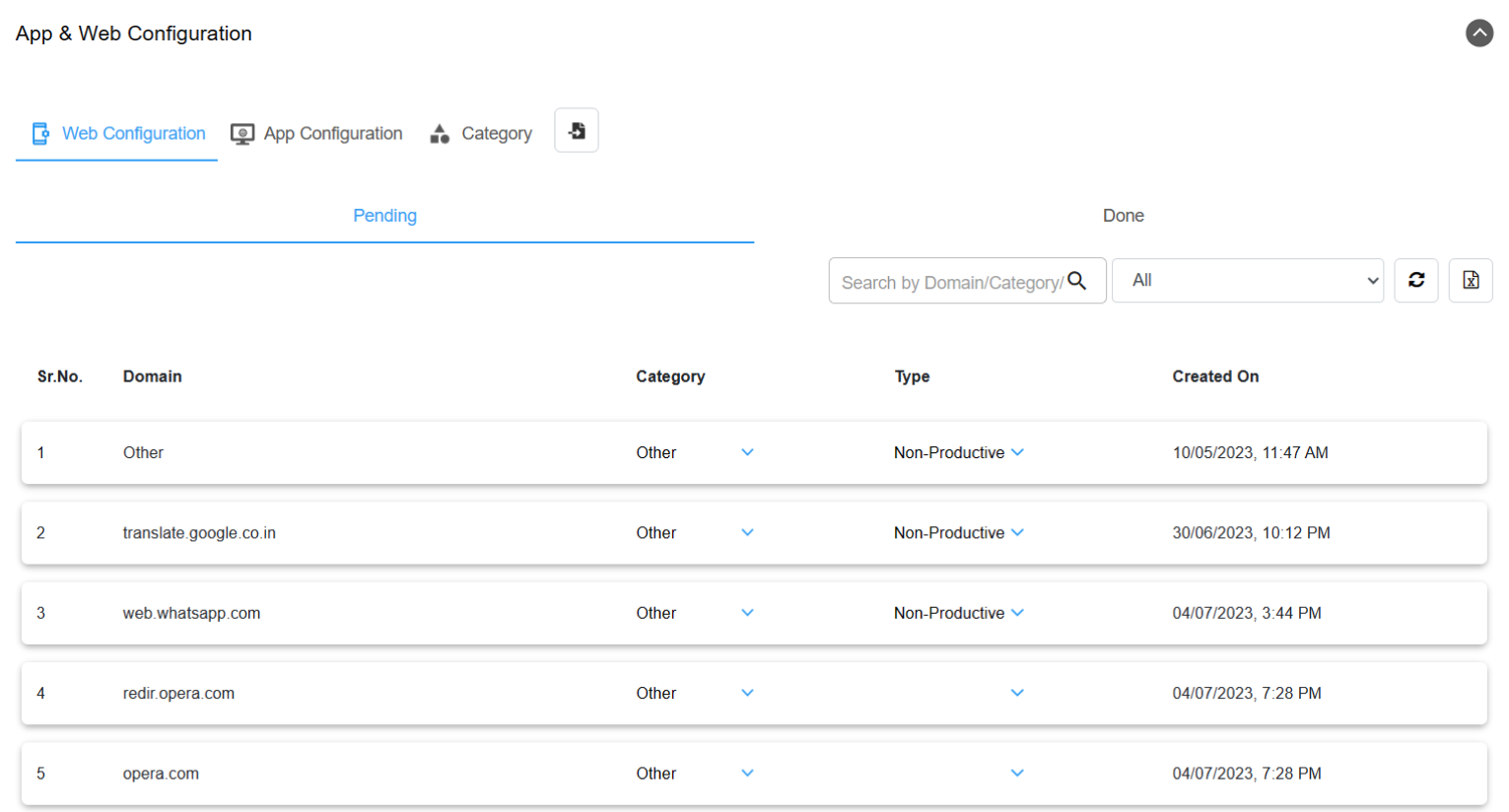The image size is (1509, 812).
Task: Click the import icon next to Category
Action: pyautogui.click(x=577, y=130)
